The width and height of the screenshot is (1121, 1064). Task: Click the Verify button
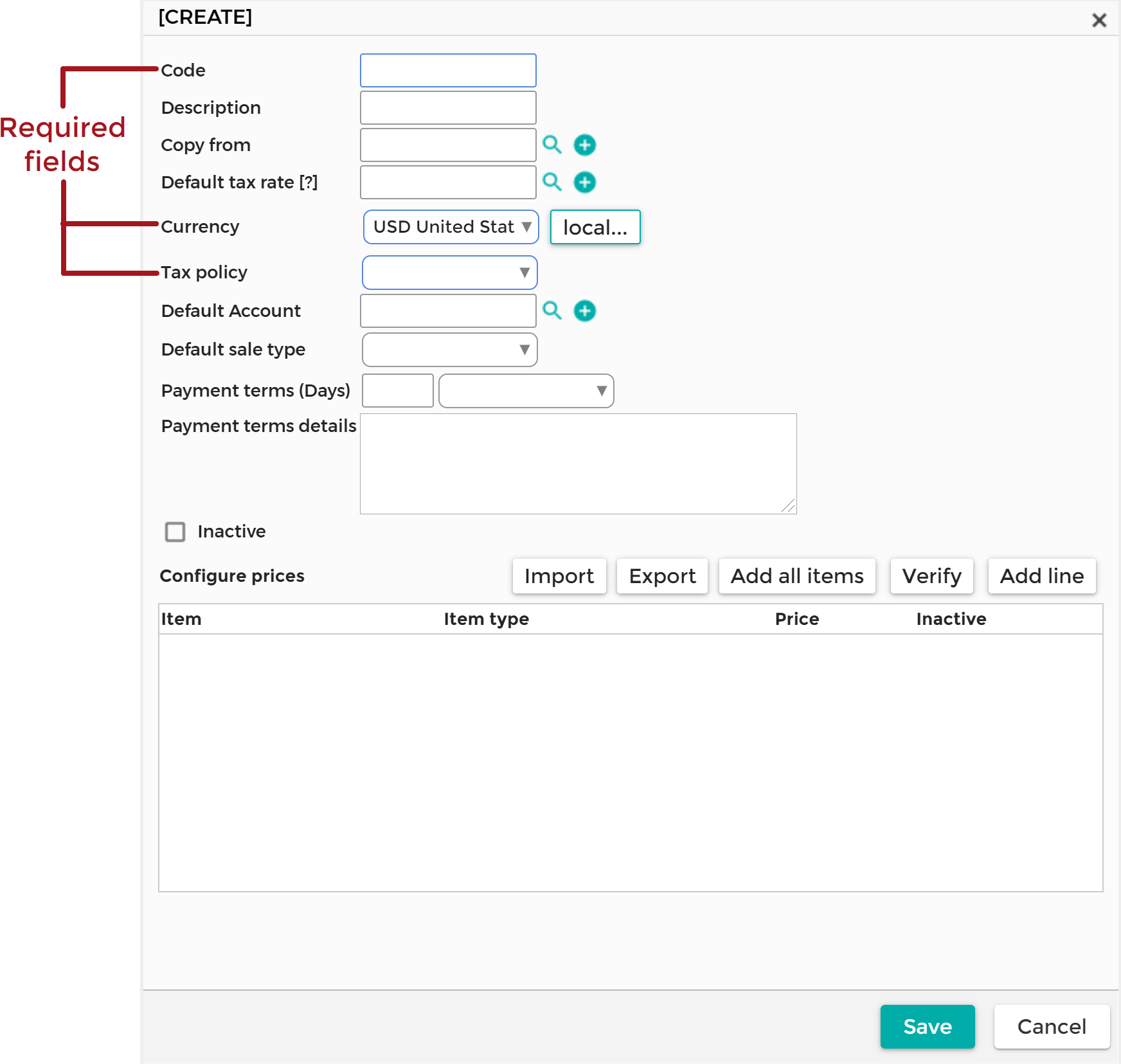932,576
